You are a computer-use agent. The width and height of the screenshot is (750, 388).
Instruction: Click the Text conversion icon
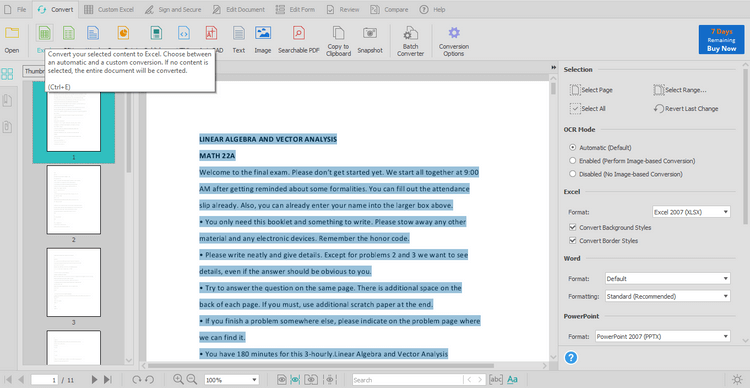[239, 33]
